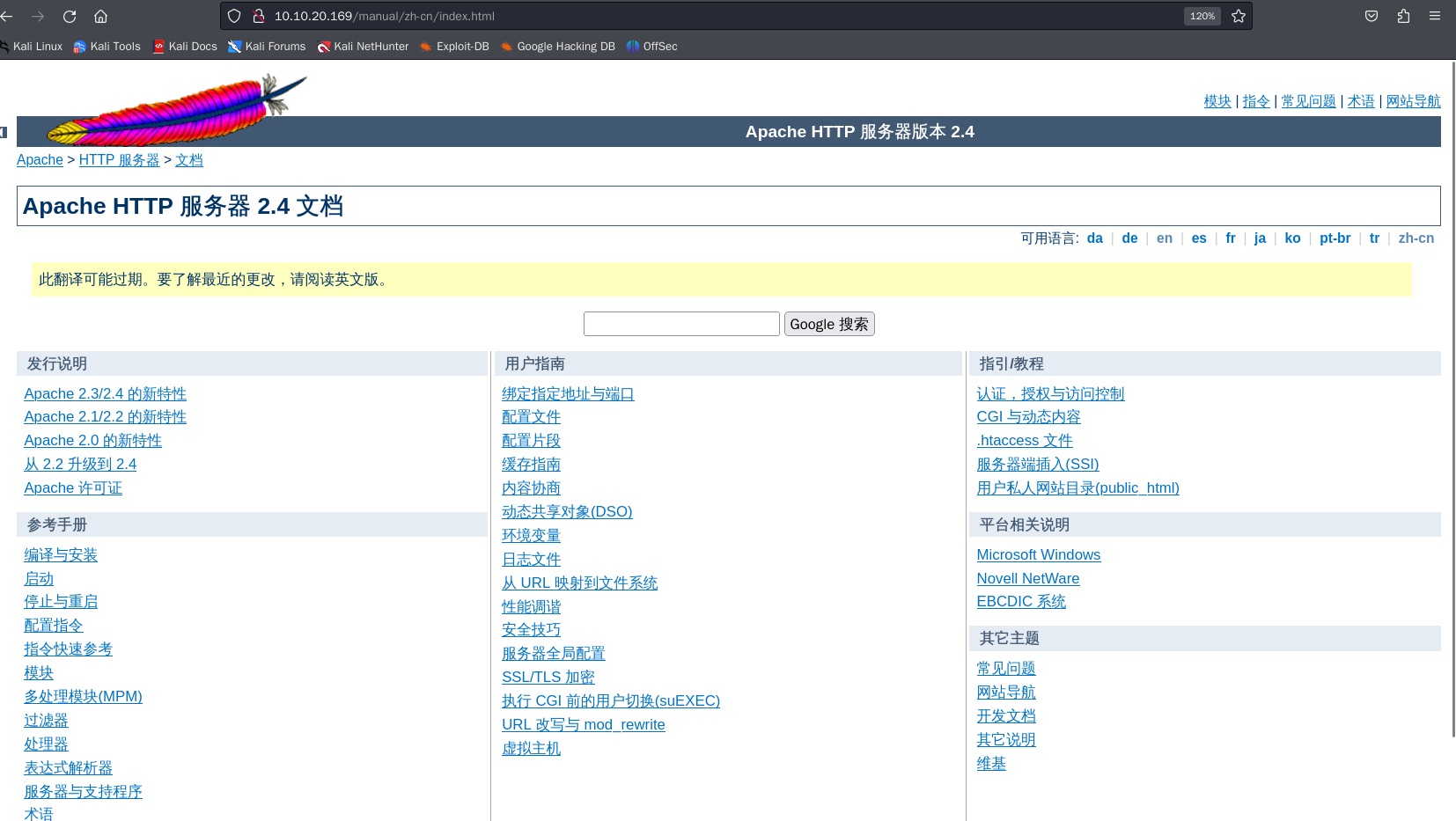Image resolution: width=1456 pixels, height=821 pixels.
Task: Open the Apache 许可证 link
Action: click(73, 488)
